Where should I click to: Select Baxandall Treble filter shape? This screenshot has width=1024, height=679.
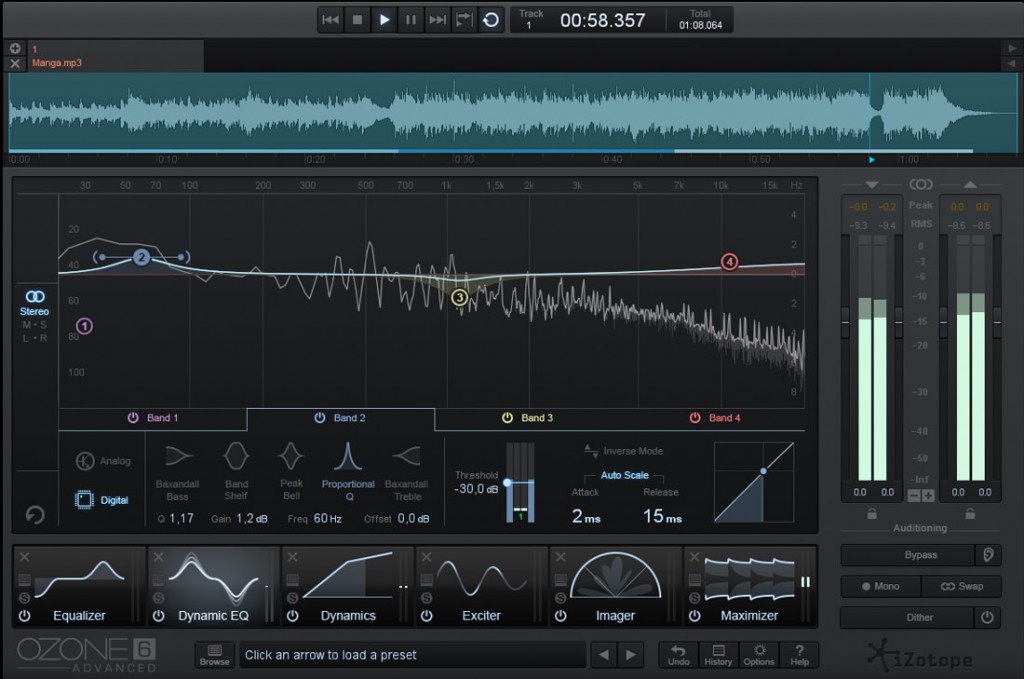point(406,471)
